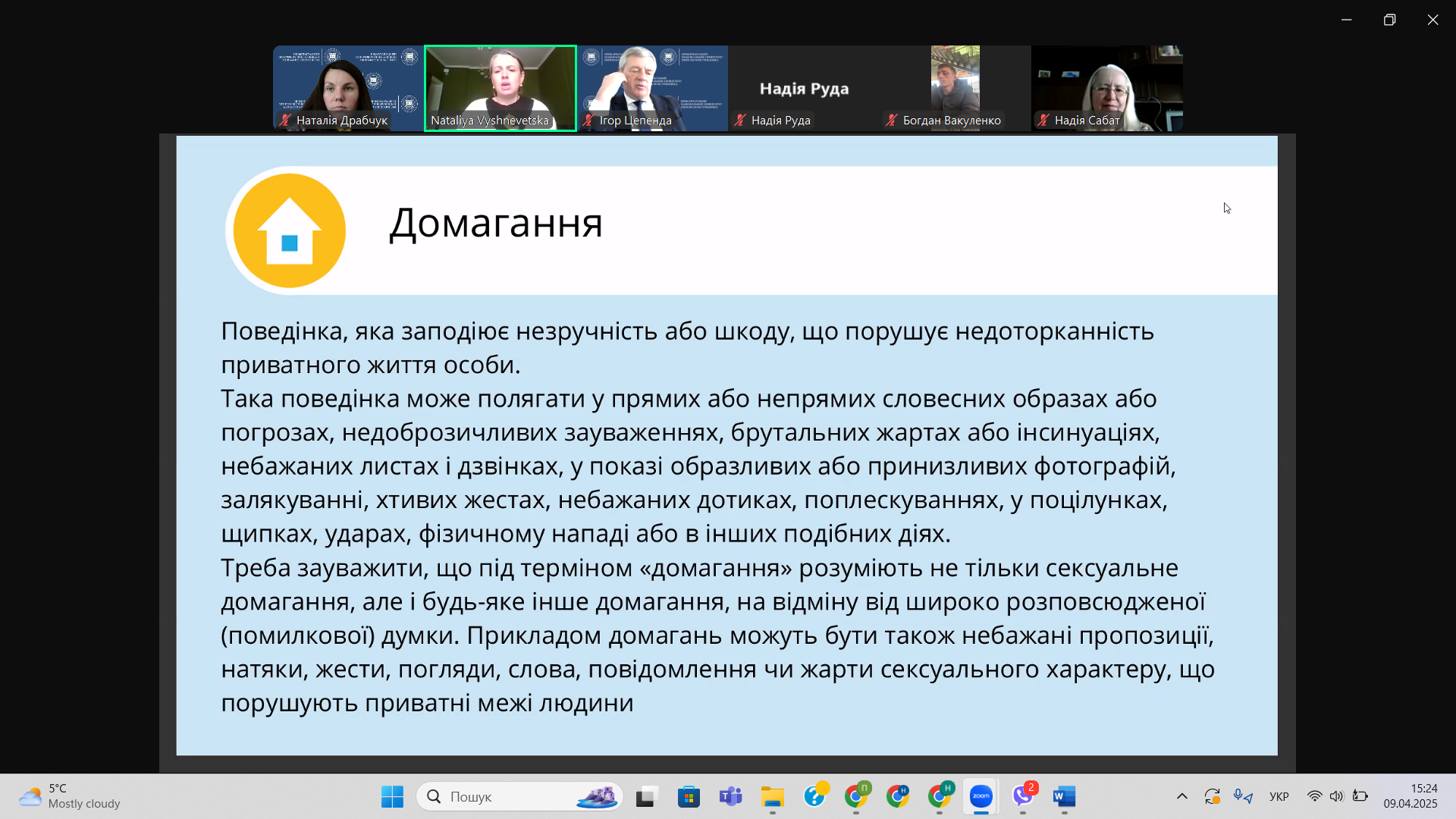Switch to Zoom app in taskbar
The height and width of the screenshot is (819, 1456).
(x=981, y=796)
